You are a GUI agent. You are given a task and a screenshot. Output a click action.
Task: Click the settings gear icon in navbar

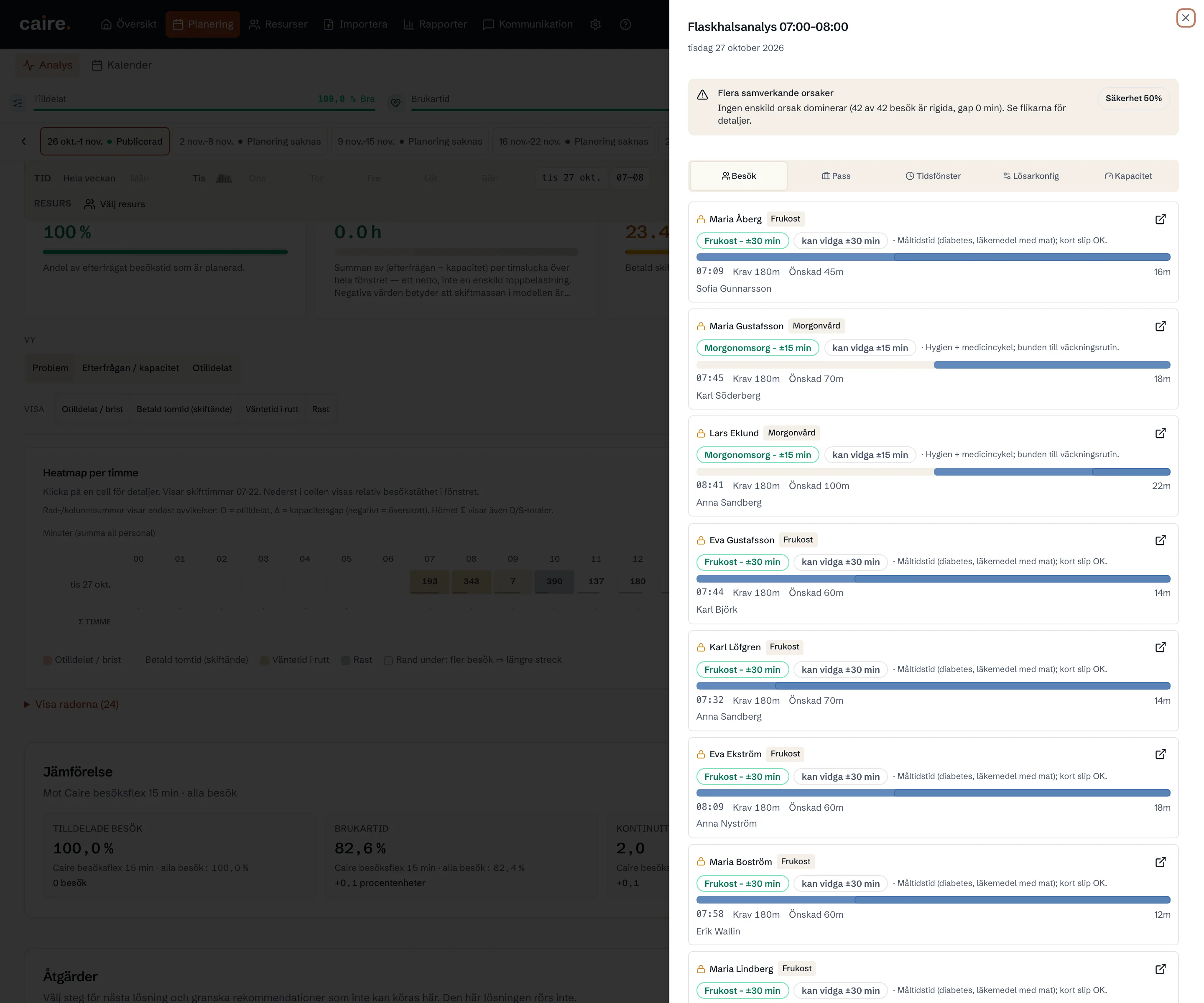click(595, 24)
